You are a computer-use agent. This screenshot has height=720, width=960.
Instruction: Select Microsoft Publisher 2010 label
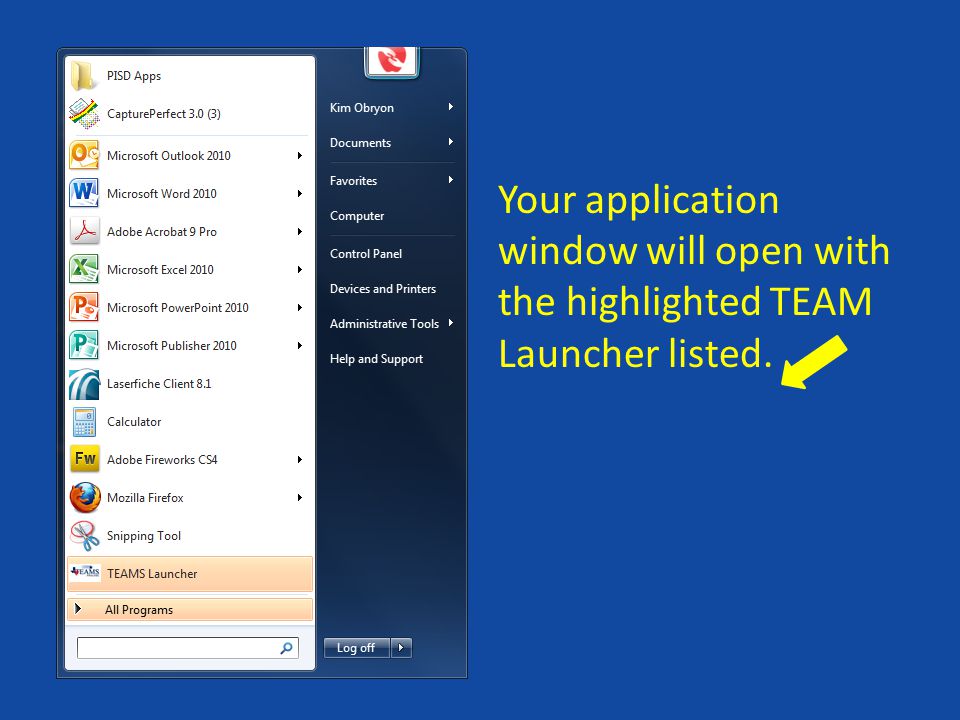(x=171, y=346)
